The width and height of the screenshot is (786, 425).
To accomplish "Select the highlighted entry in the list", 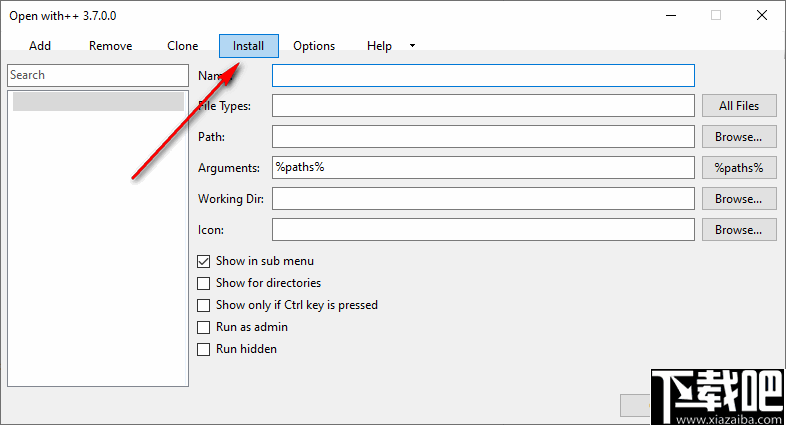I will 98,101.
